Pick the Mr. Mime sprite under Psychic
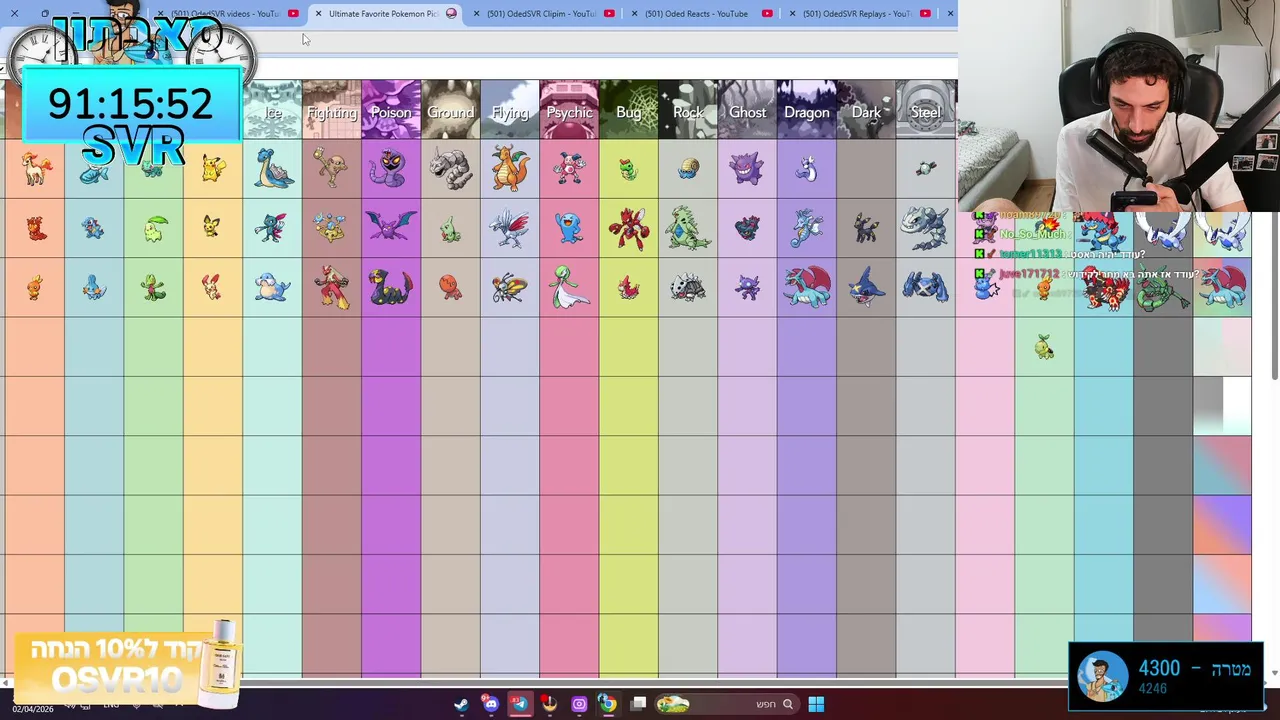Viewport: 1280px width, 720px height. pyautogui.click(x=569, y=169)
